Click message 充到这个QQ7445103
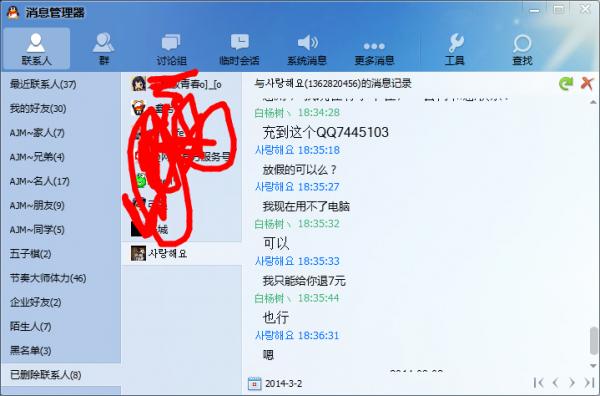Viewport: 600px width, 396px height. pyautogui.click(x=326, y=132)
